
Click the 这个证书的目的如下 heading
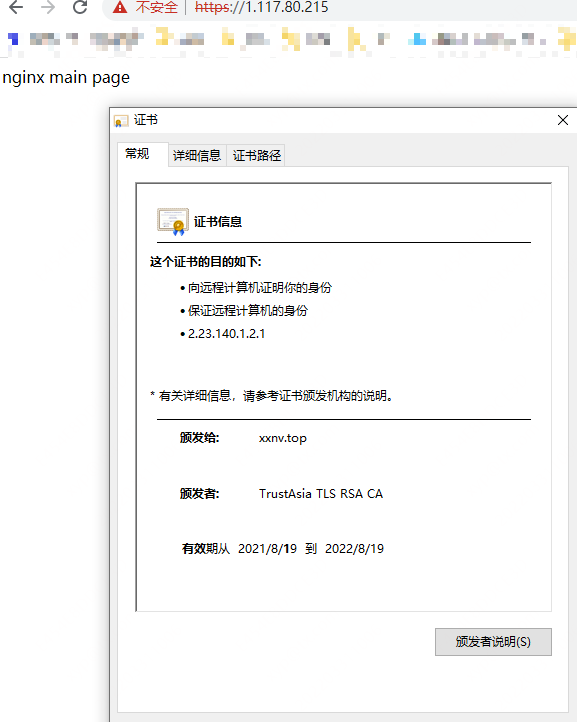(205, 262)
